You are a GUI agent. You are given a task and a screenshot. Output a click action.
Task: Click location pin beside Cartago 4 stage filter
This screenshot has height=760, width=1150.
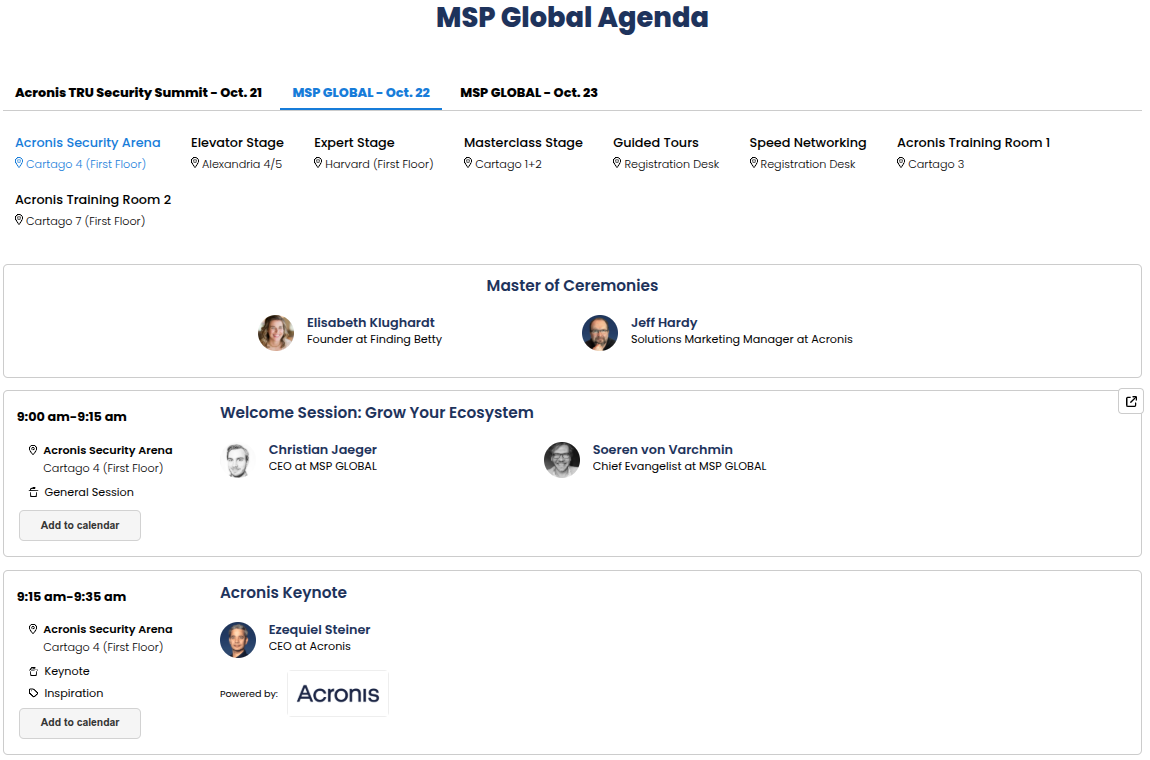pyautogui.click(x=19, y=164)
